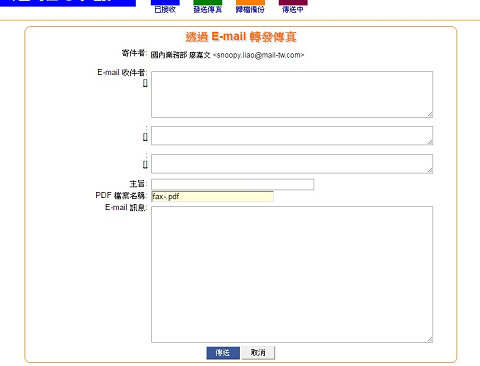Click the blue logo banner at top left

coord(68,3)
